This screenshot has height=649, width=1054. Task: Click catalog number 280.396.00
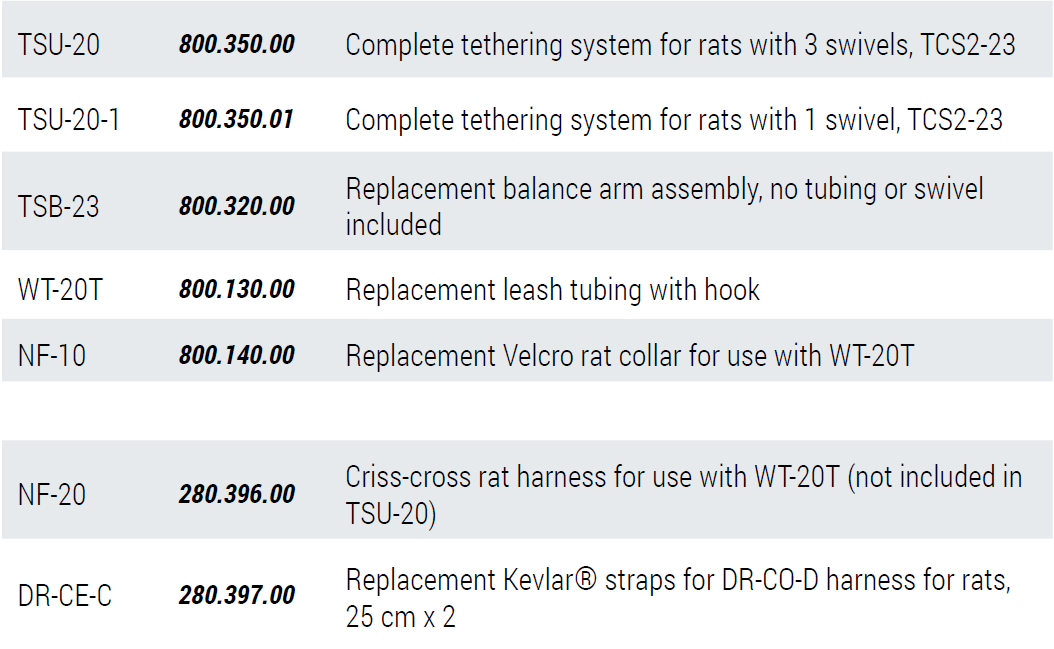[x=237, y=495]
